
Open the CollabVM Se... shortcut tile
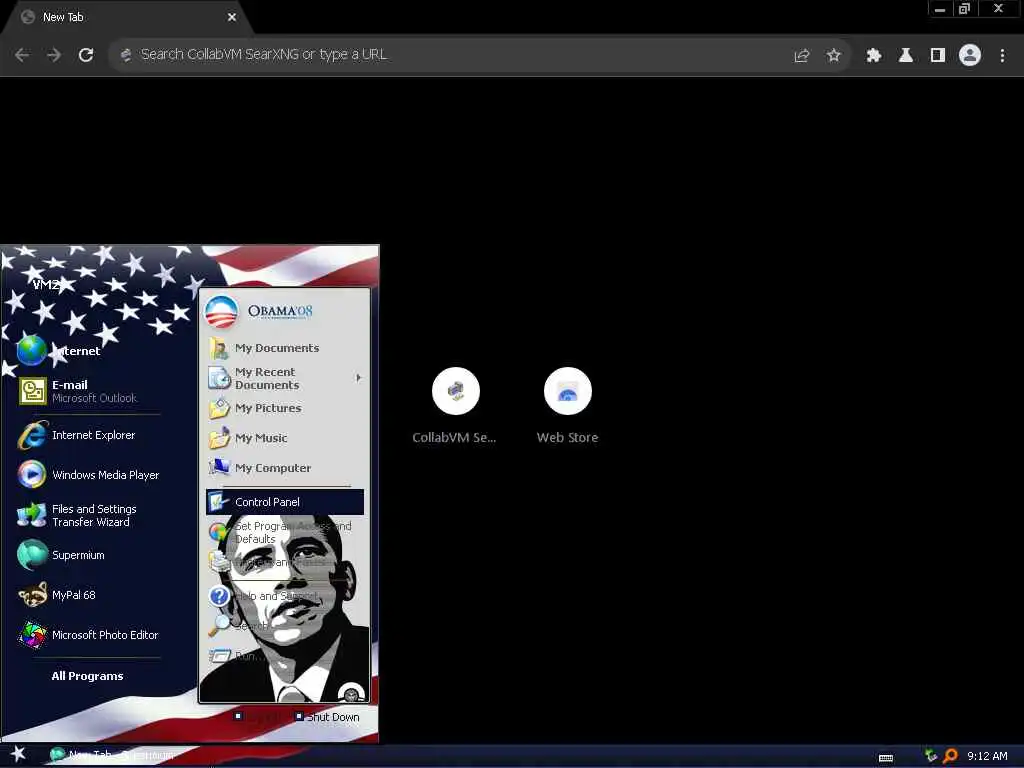coord(455,405)
